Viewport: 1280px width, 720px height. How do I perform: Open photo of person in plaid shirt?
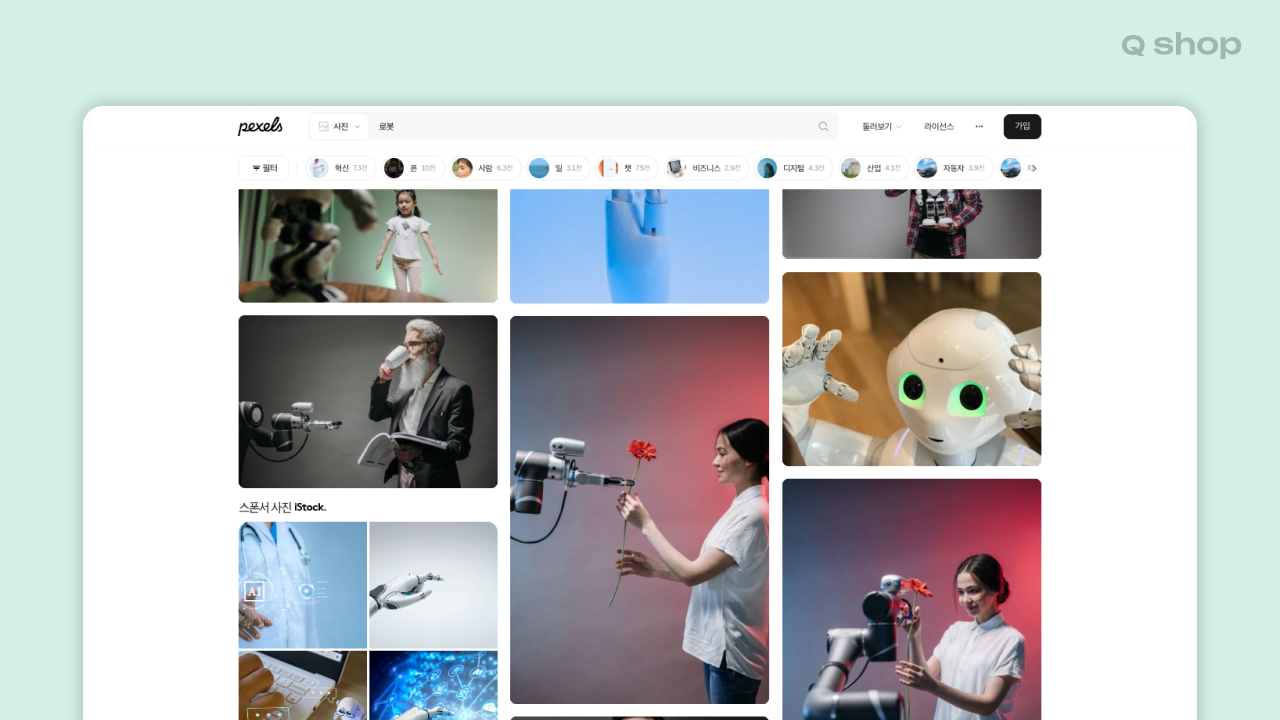pos(912,224)
